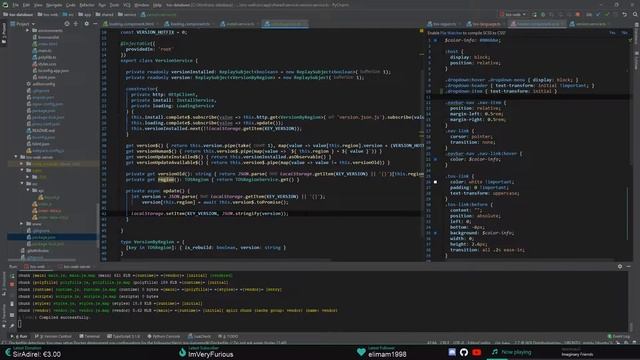
Task: Click the Discord icon in stream overlay
Action: [452, 352]
